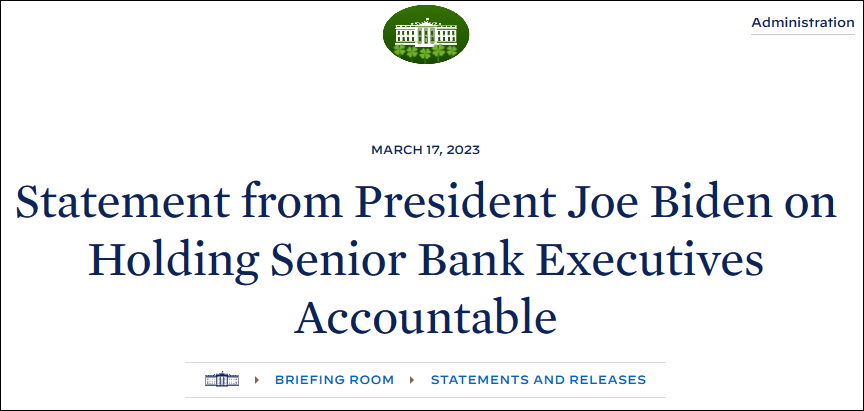Click the white building inside the green logo
This screenshot has height=411, width=864.
click(425, 32)
